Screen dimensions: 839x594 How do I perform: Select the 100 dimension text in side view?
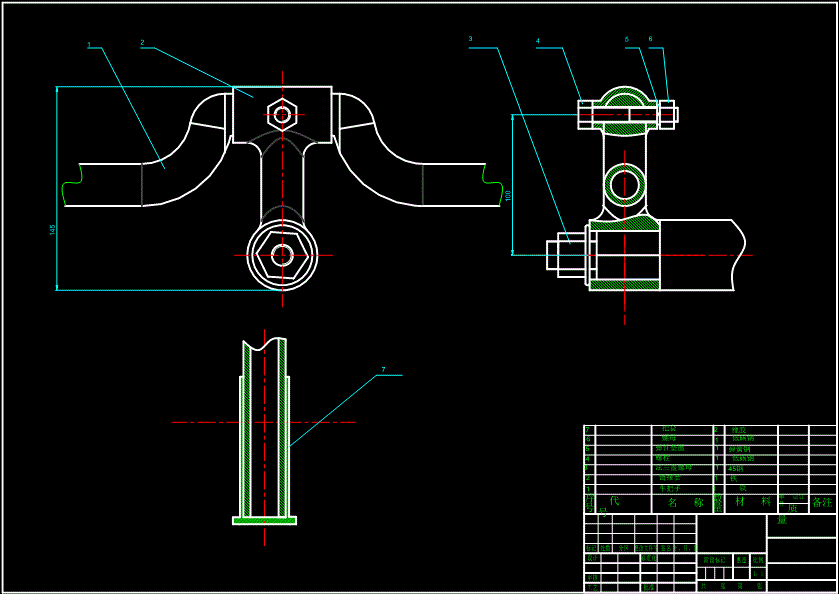coord(508,195)
